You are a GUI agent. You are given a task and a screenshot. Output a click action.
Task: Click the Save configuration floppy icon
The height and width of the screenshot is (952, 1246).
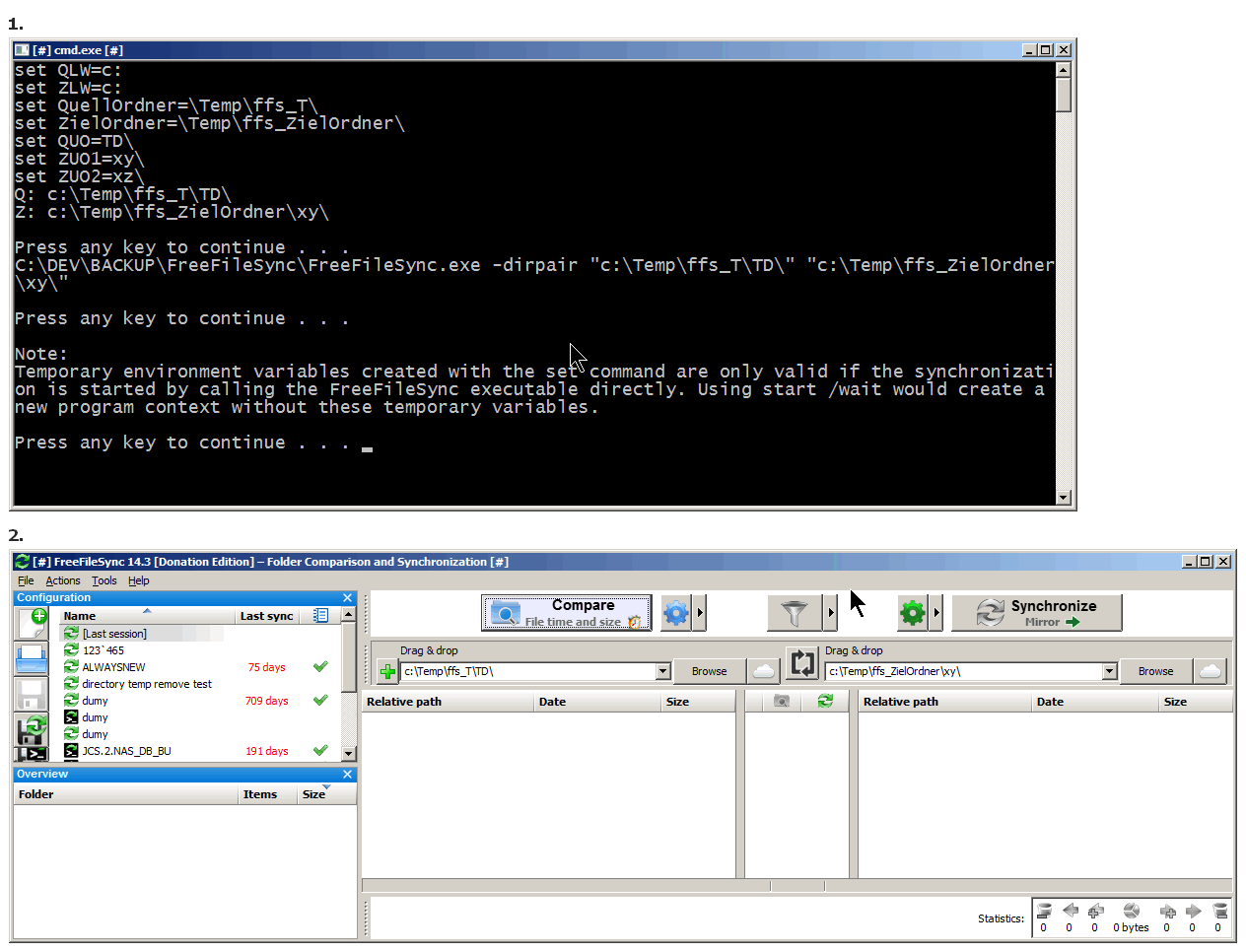[x=32, y=694]
